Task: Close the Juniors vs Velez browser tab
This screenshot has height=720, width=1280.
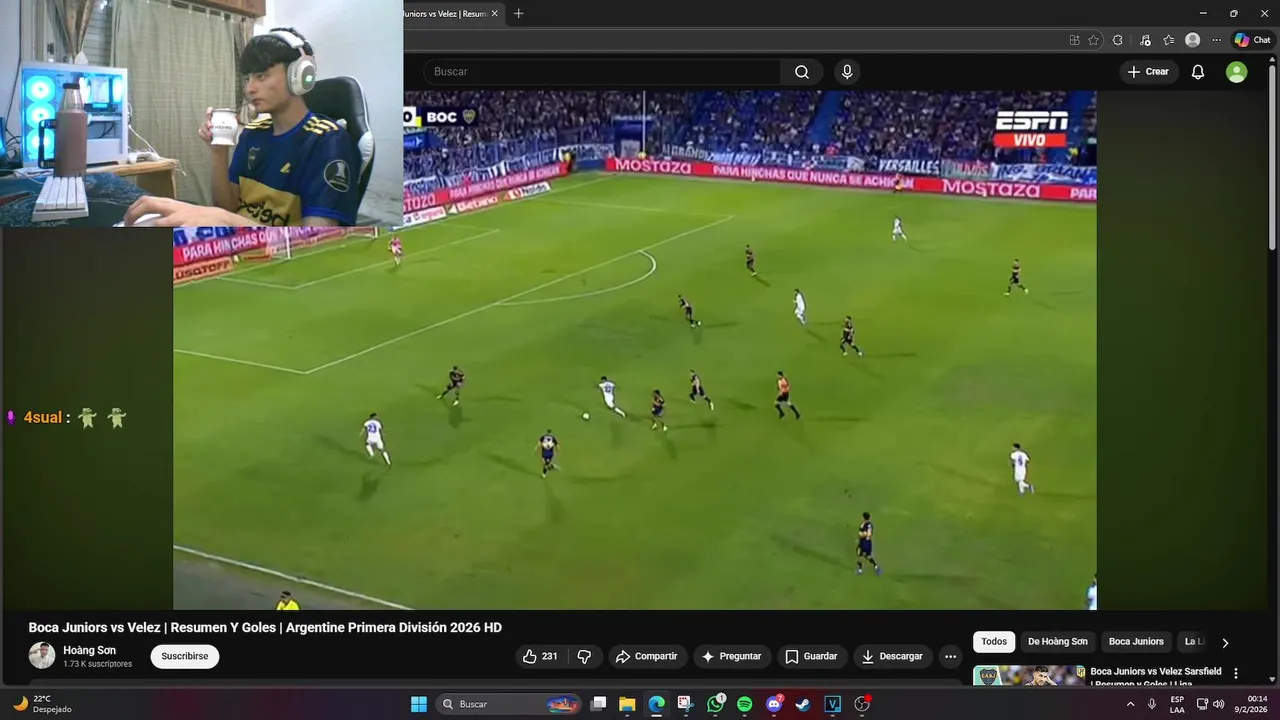Action: (x=494, y=14)
